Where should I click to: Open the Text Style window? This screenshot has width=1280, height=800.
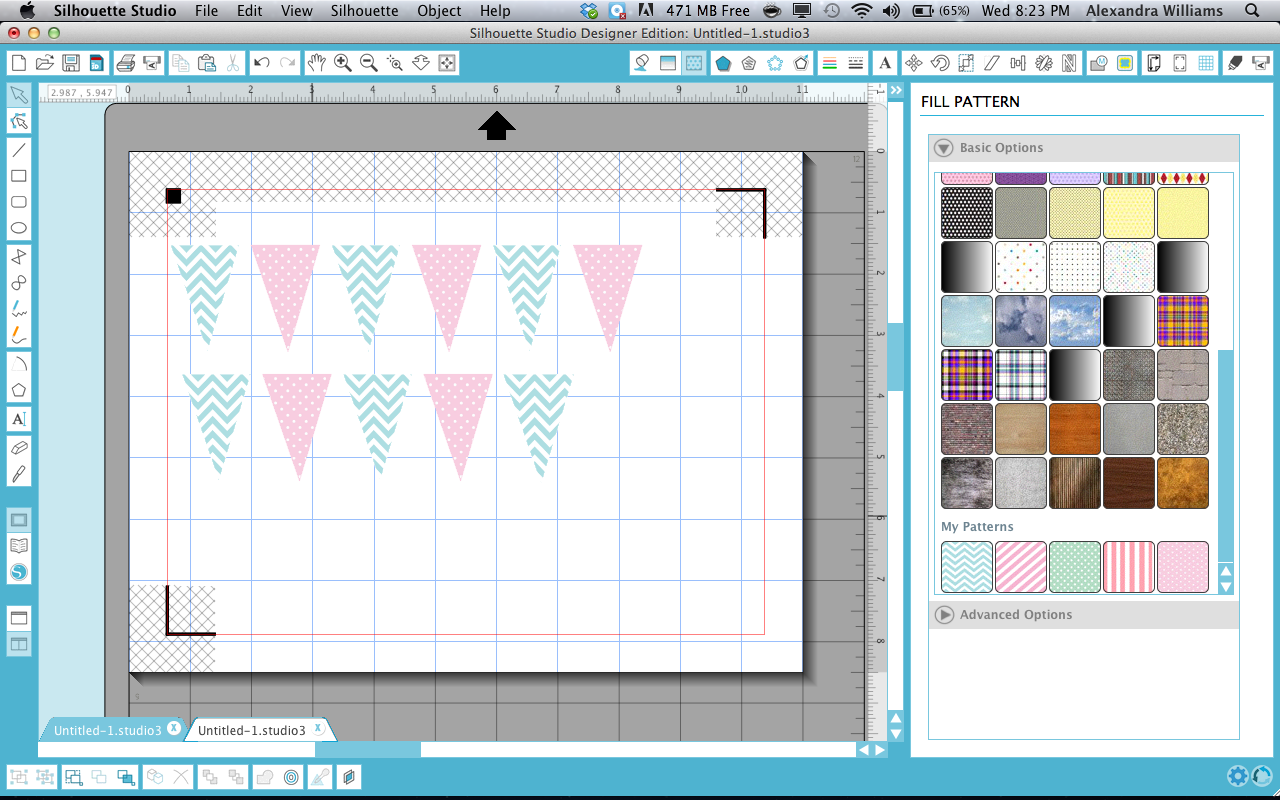886,63
